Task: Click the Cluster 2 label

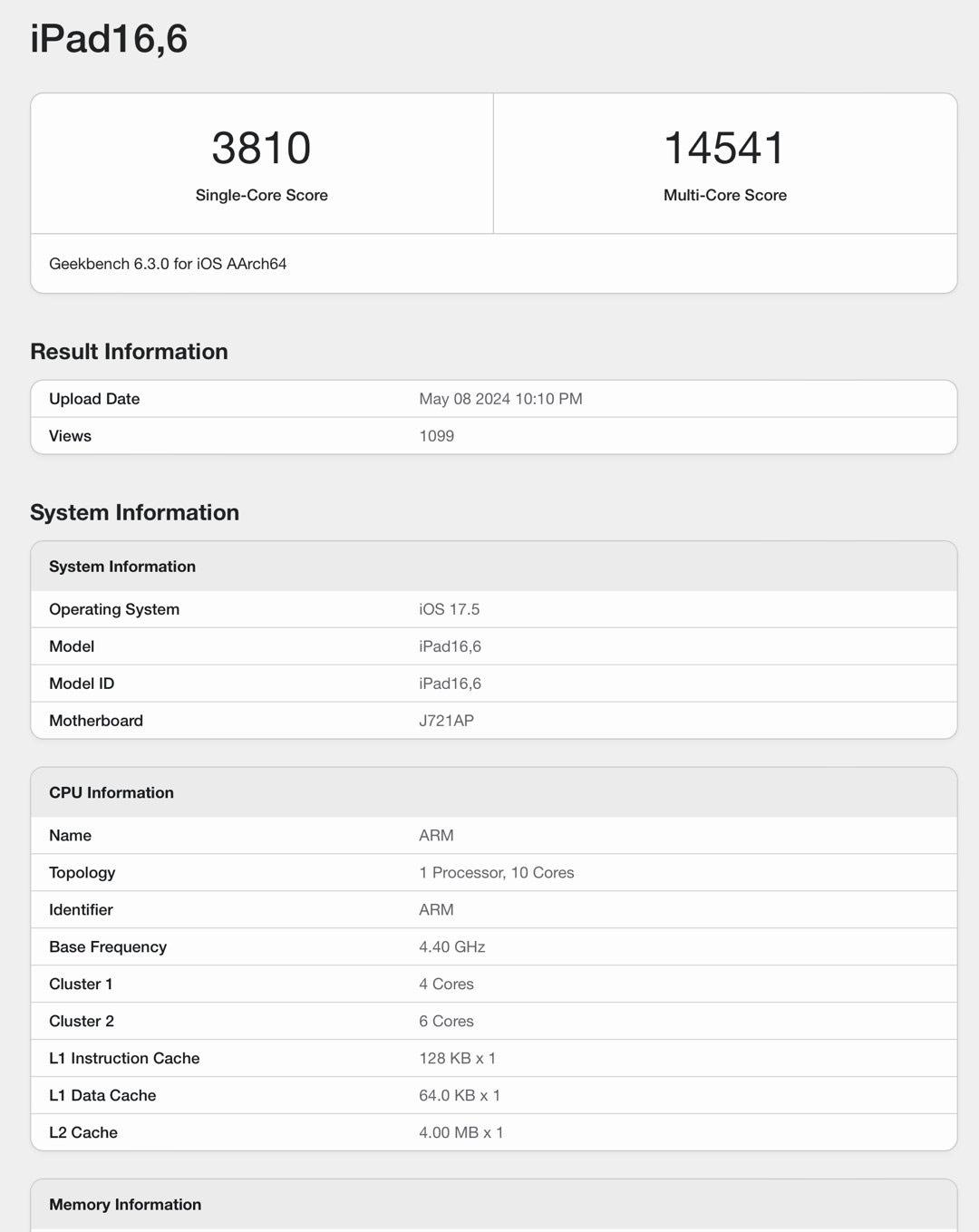Action: 82,1022
